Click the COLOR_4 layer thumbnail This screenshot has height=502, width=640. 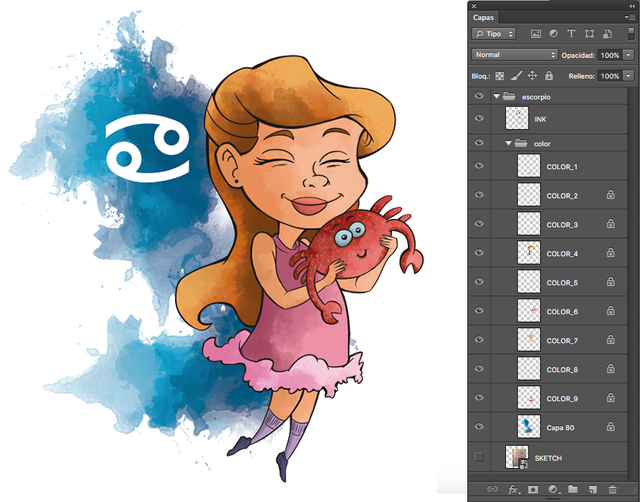529,253
